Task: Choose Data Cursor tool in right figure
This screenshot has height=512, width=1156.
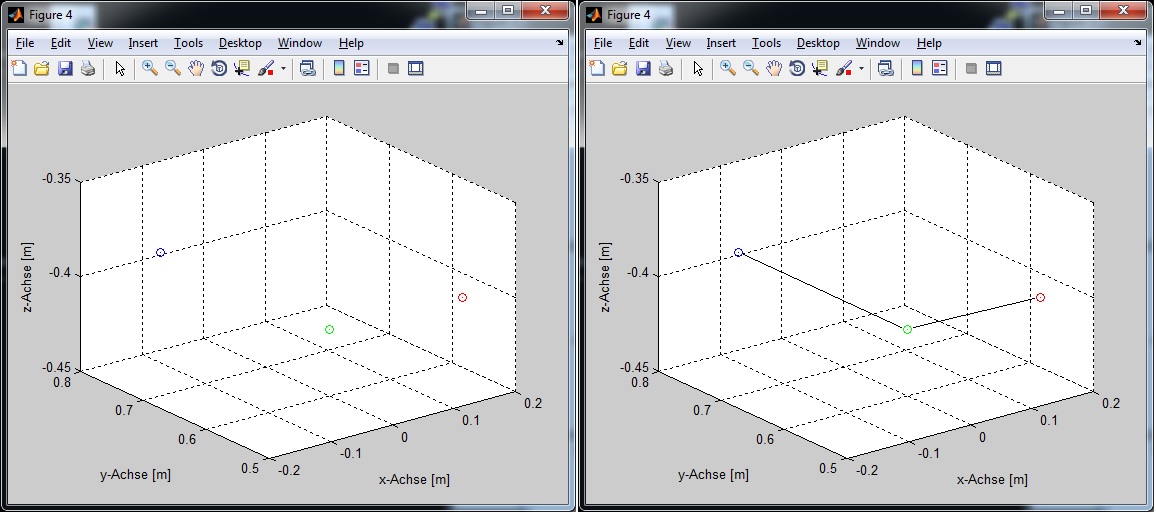Action: tap(819, 69)
